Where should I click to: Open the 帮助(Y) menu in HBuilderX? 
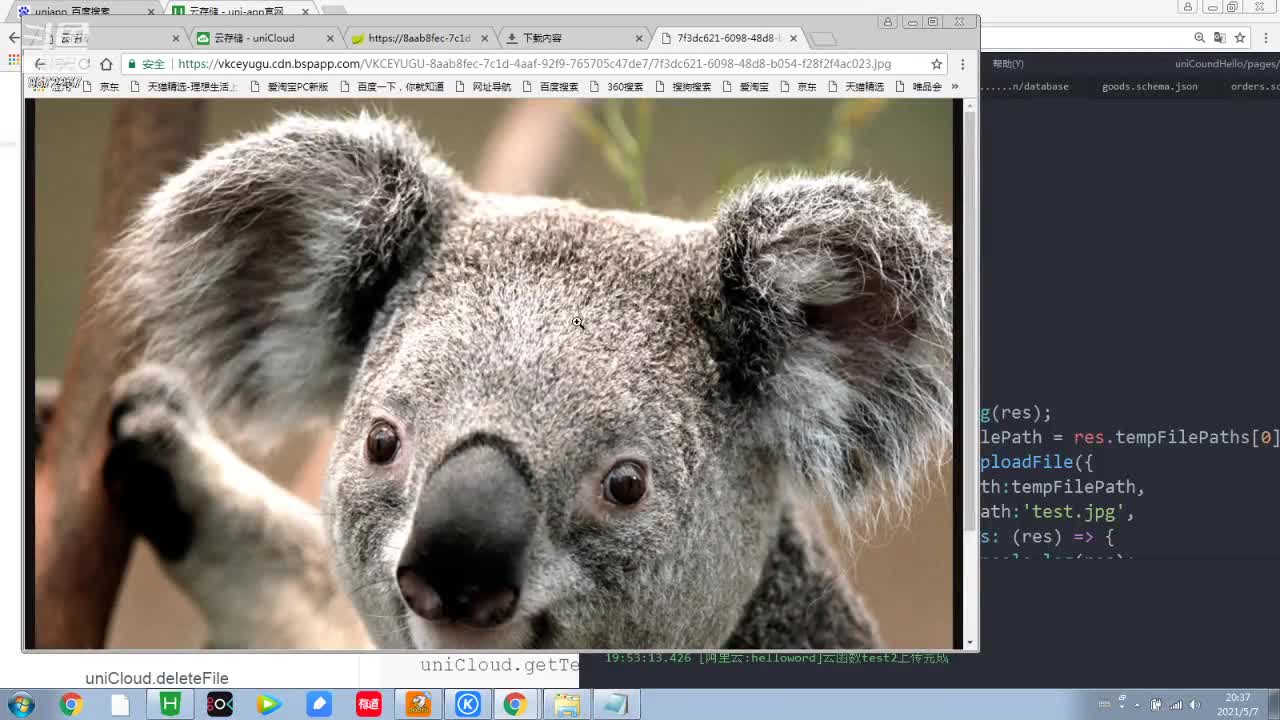click(x=1008, y=64)
